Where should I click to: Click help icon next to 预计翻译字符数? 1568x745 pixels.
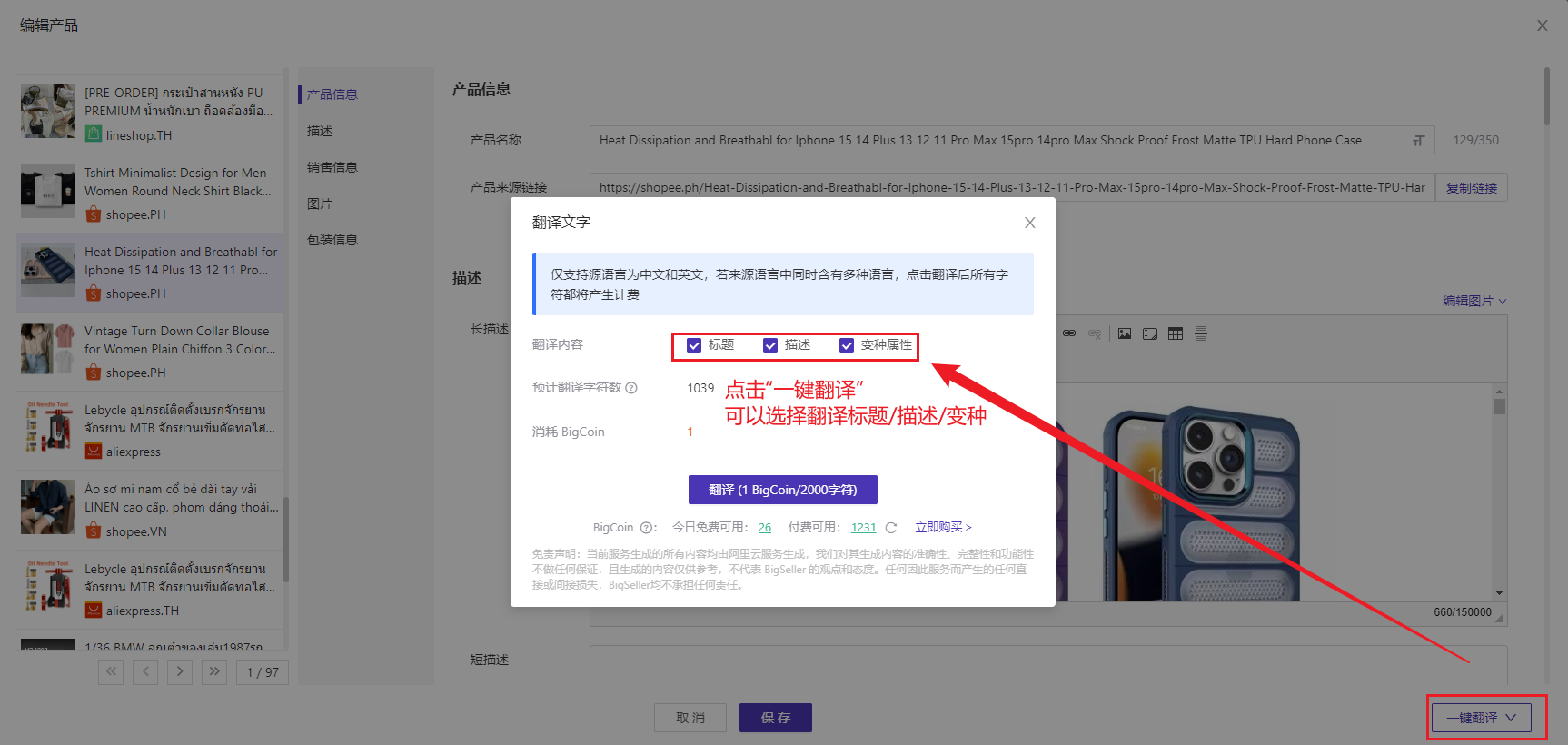631,388
